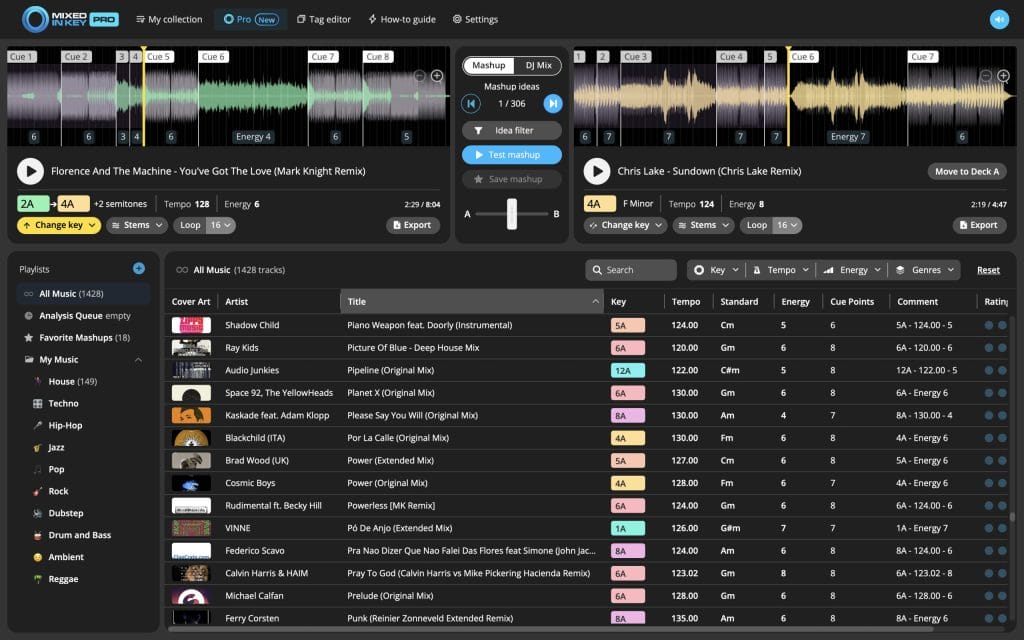Open the search field above the track list
Screen dimensions: 1024x640
[x=630, y=270]
